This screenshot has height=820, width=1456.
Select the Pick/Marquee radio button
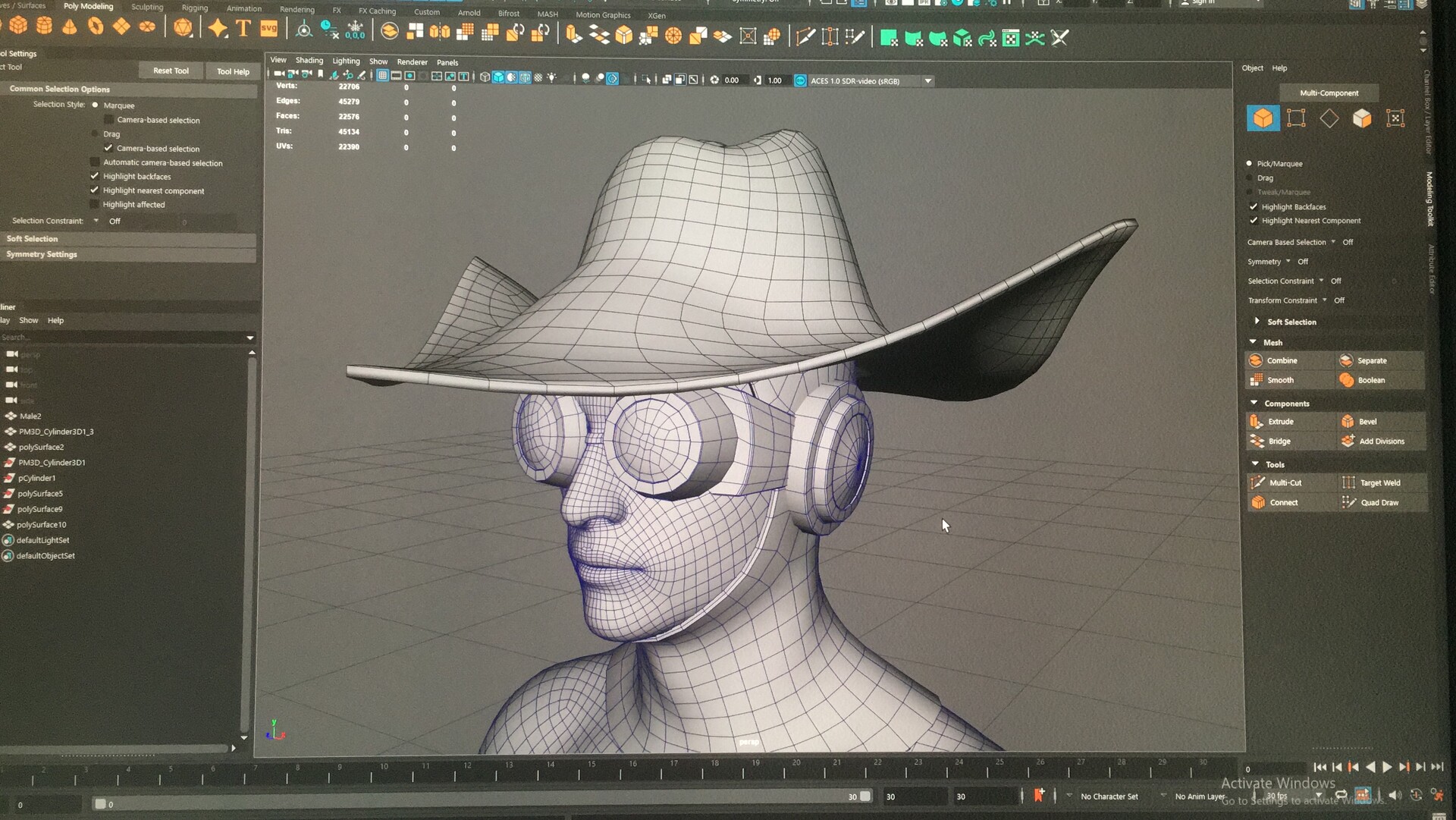[1250, 163]
